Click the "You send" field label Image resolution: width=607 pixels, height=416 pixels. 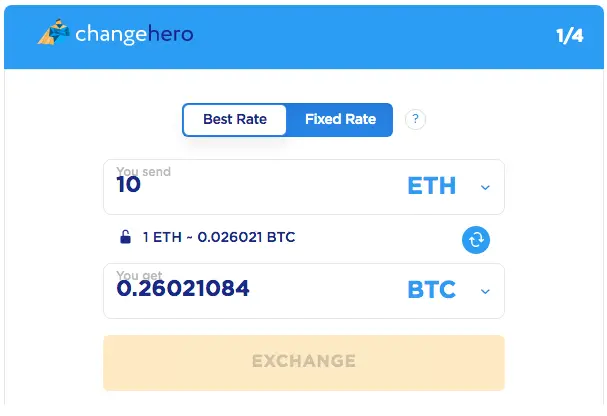144,171
